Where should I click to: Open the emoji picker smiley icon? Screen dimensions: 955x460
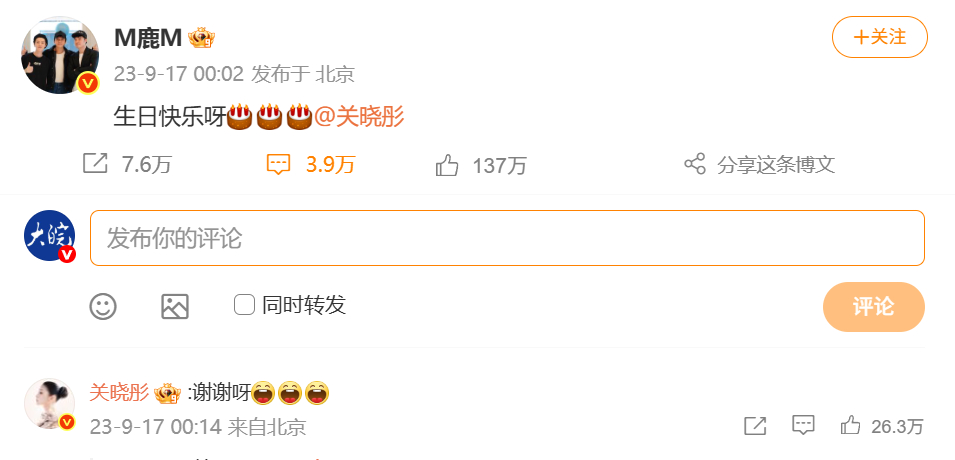103,306
